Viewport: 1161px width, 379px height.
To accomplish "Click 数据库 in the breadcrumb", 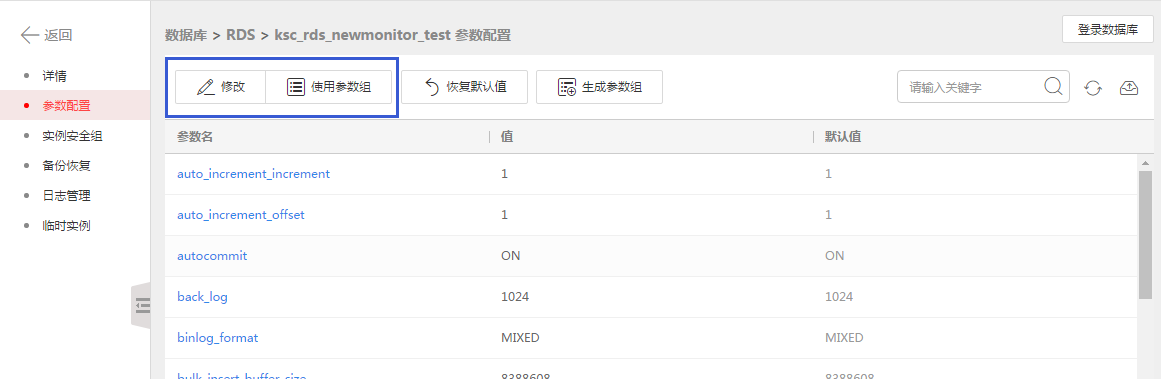I will [186, 35].
